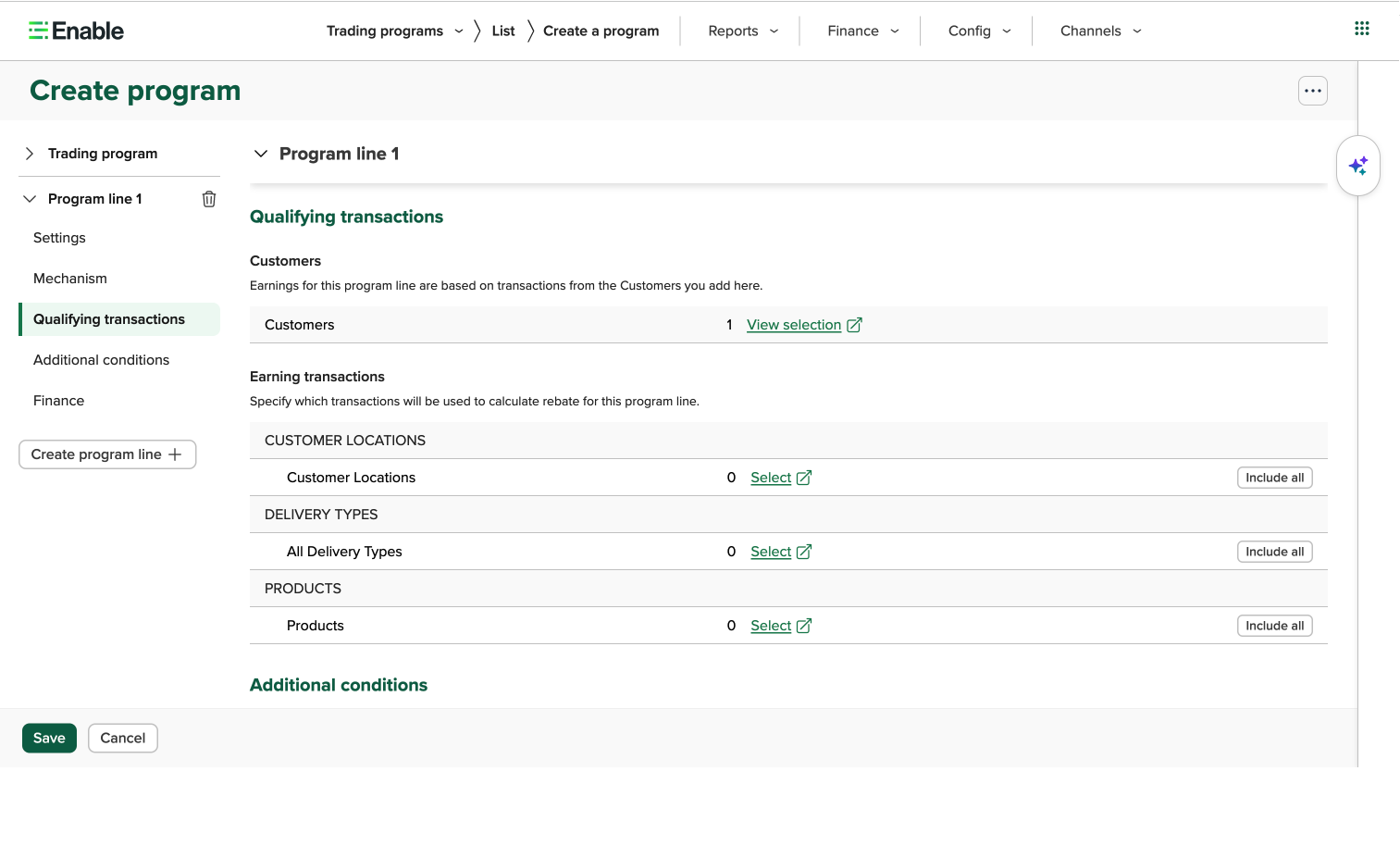Open the sparkle AI assistant button
Screen dimensions: 1400x858
click(1358, 166)
